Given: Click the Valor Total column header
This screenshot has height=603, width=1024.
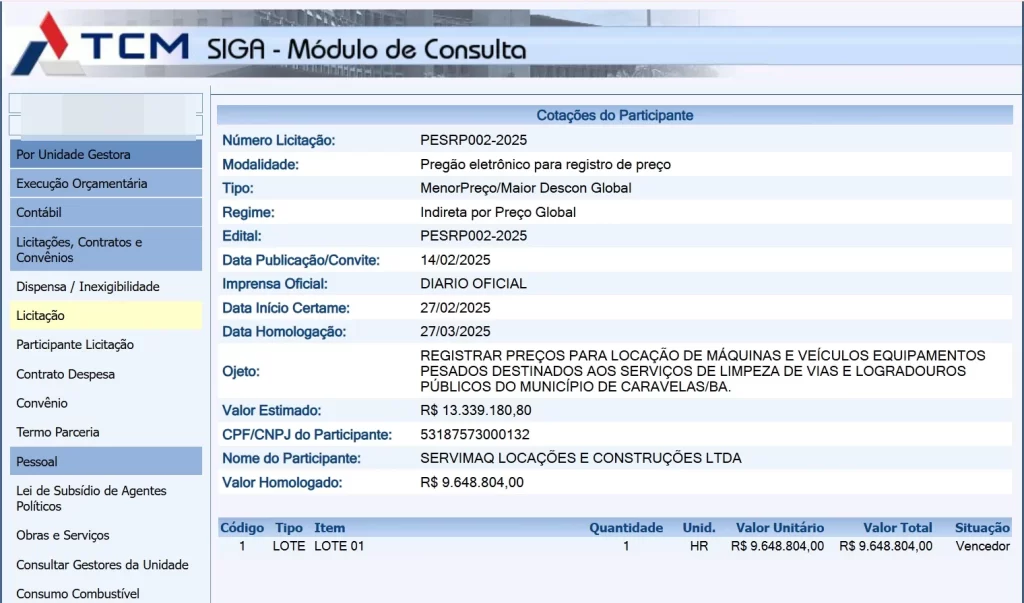Looking at the screenshot, I should coord(898,528).
